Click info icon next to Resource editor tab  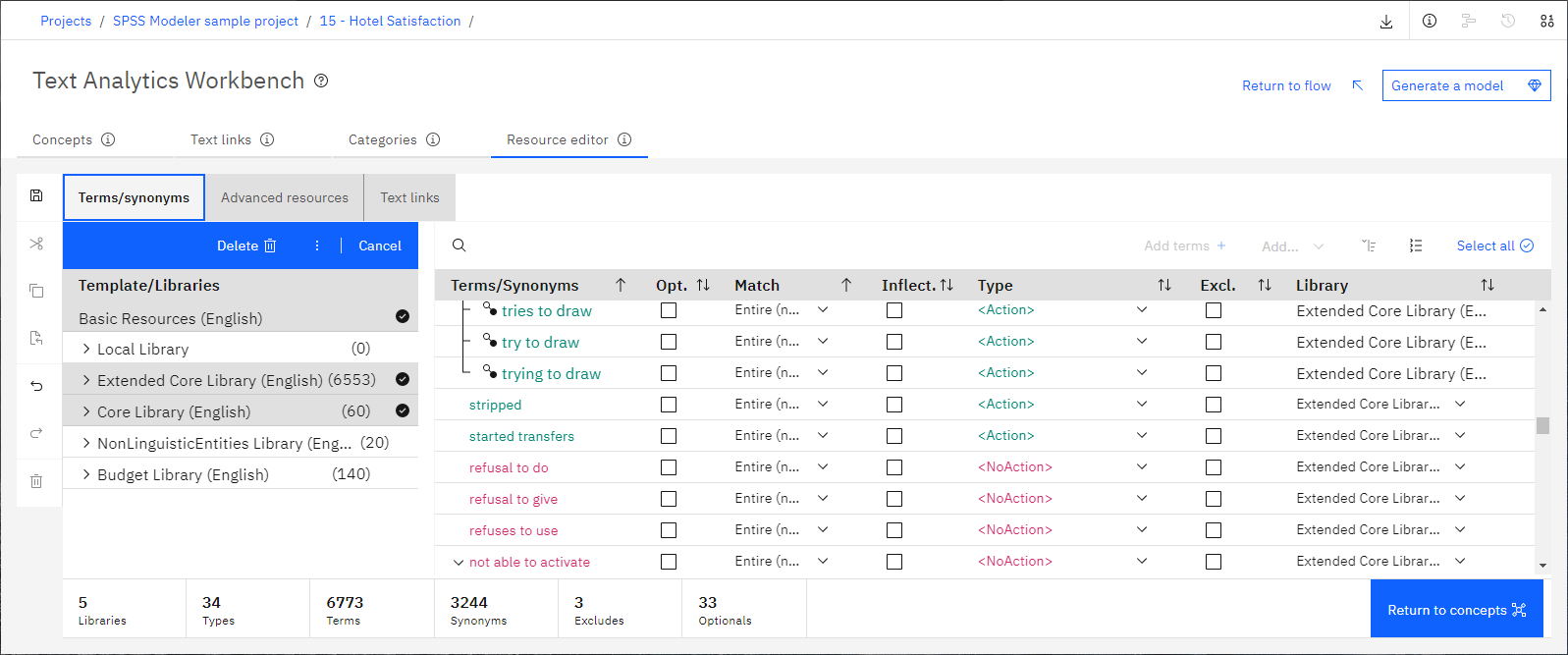(624, 139)
